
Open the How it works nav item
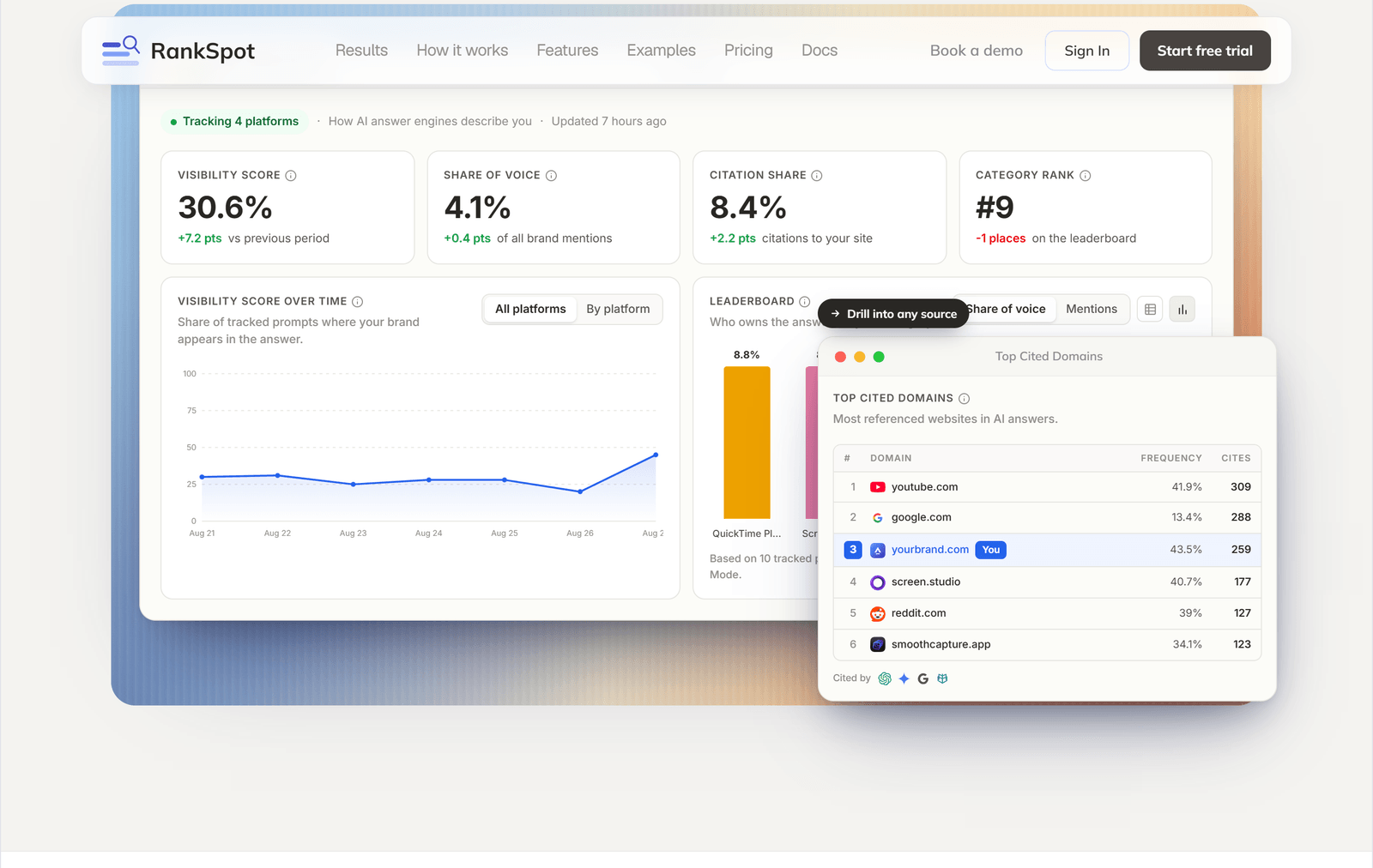(x=463, y=51)
